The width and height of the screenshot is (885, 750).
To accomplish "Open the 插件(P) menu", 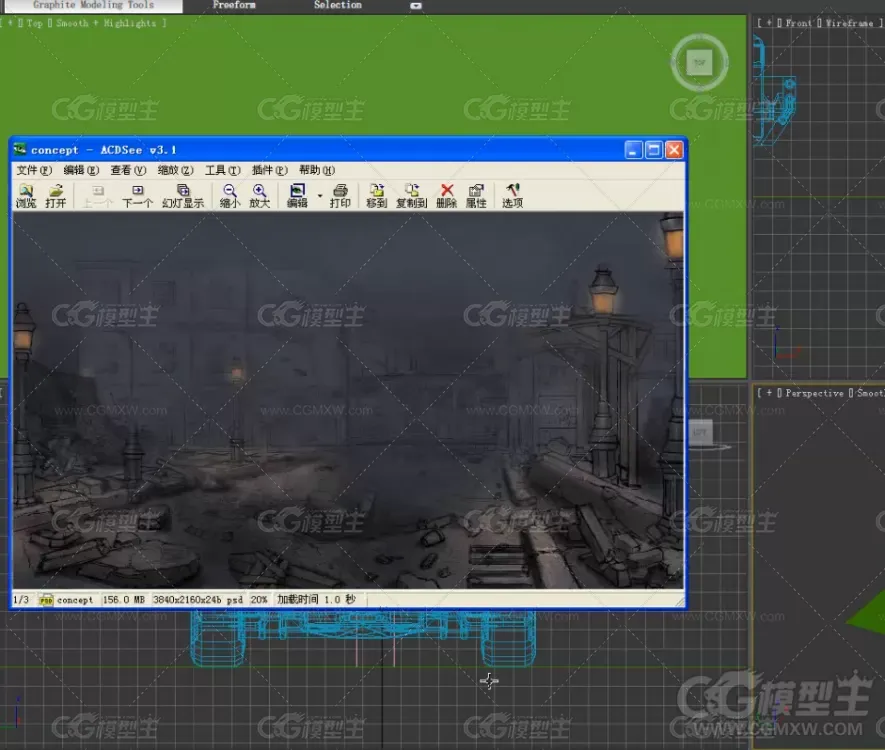I will [270, 170].
